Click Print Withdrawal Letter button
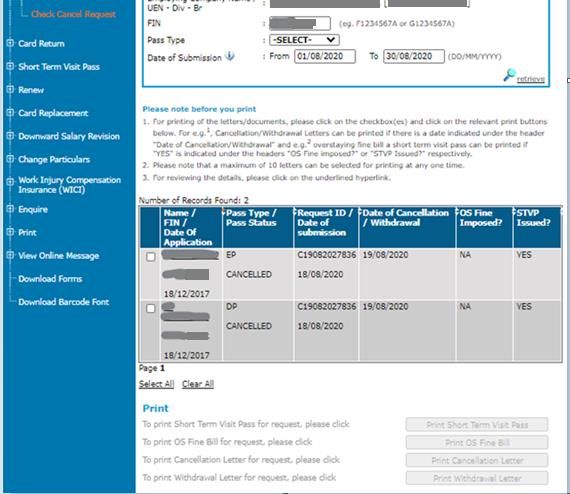This screenshot has width=570, height=494. (x=477, y=478)
